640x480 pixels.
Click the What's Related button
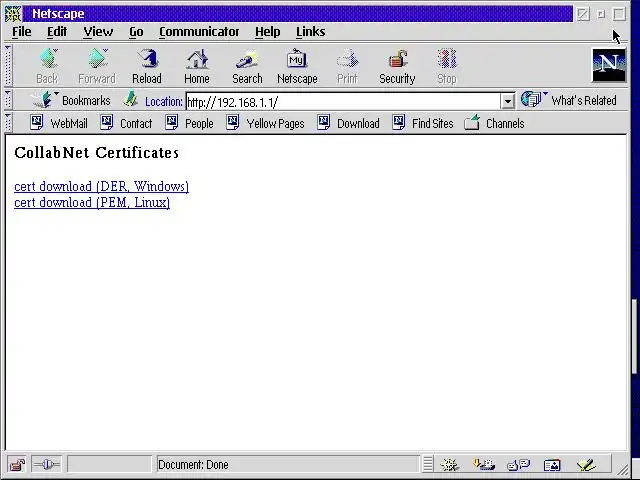click(x=569, y=100)
